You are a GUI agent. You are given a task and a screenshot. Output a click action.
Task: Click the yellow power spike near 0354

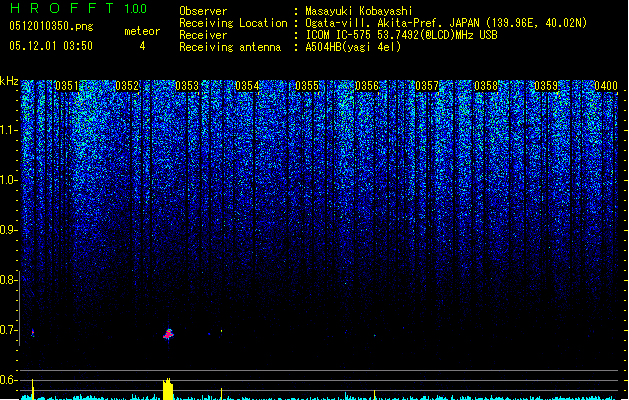tap(221, 394)
